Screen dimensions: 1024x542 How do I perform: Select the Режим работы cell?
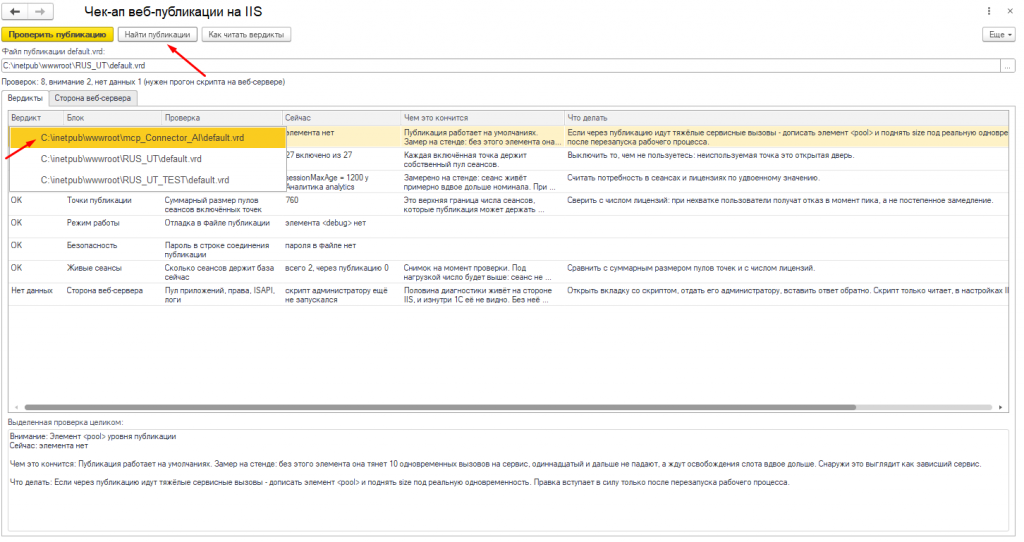click(x=113, y=227)
